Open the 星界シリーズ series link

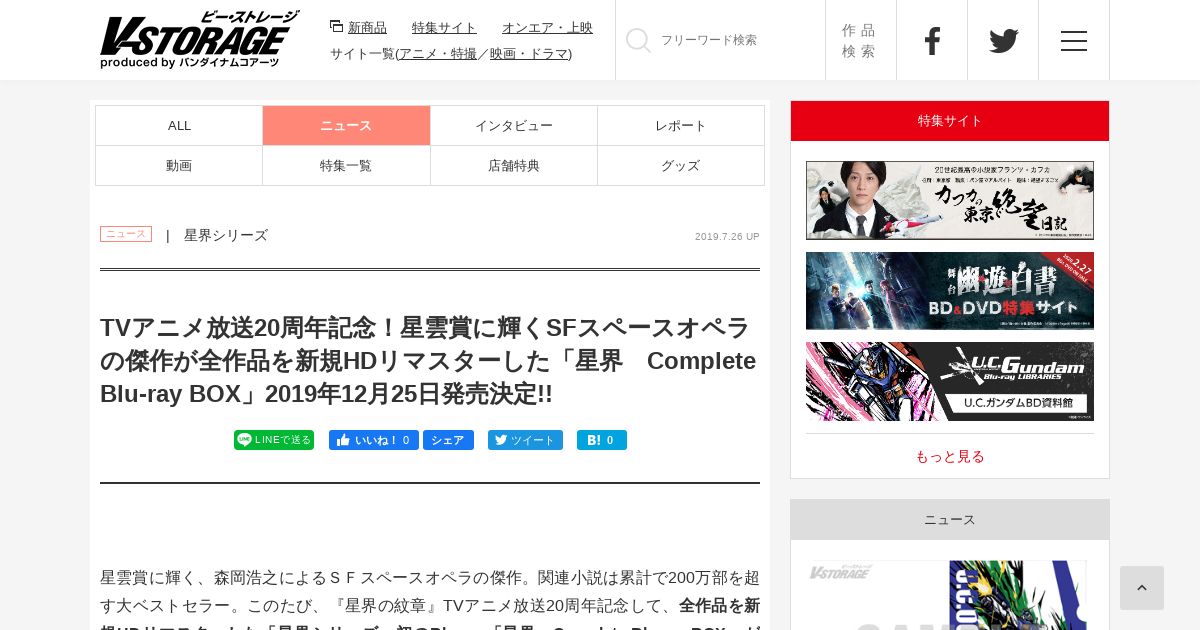[226, 235]
